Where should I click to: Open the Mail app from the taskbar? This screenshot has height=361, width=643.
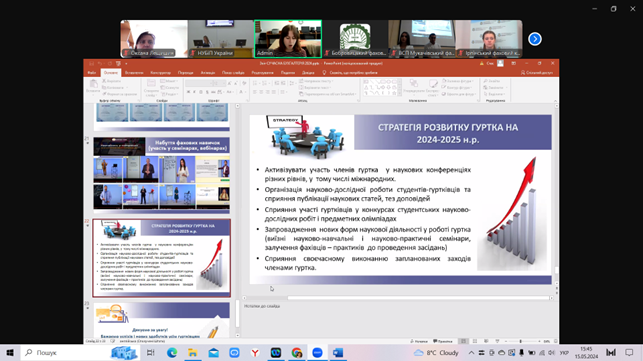(213, 352)
